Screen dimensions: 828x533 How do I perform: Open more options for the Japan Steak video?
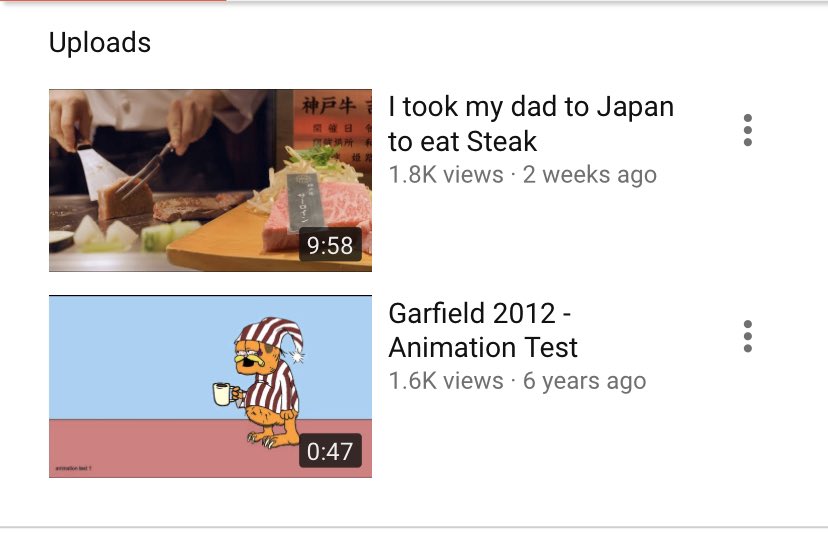pyautogui.click(x=747, y=130)
